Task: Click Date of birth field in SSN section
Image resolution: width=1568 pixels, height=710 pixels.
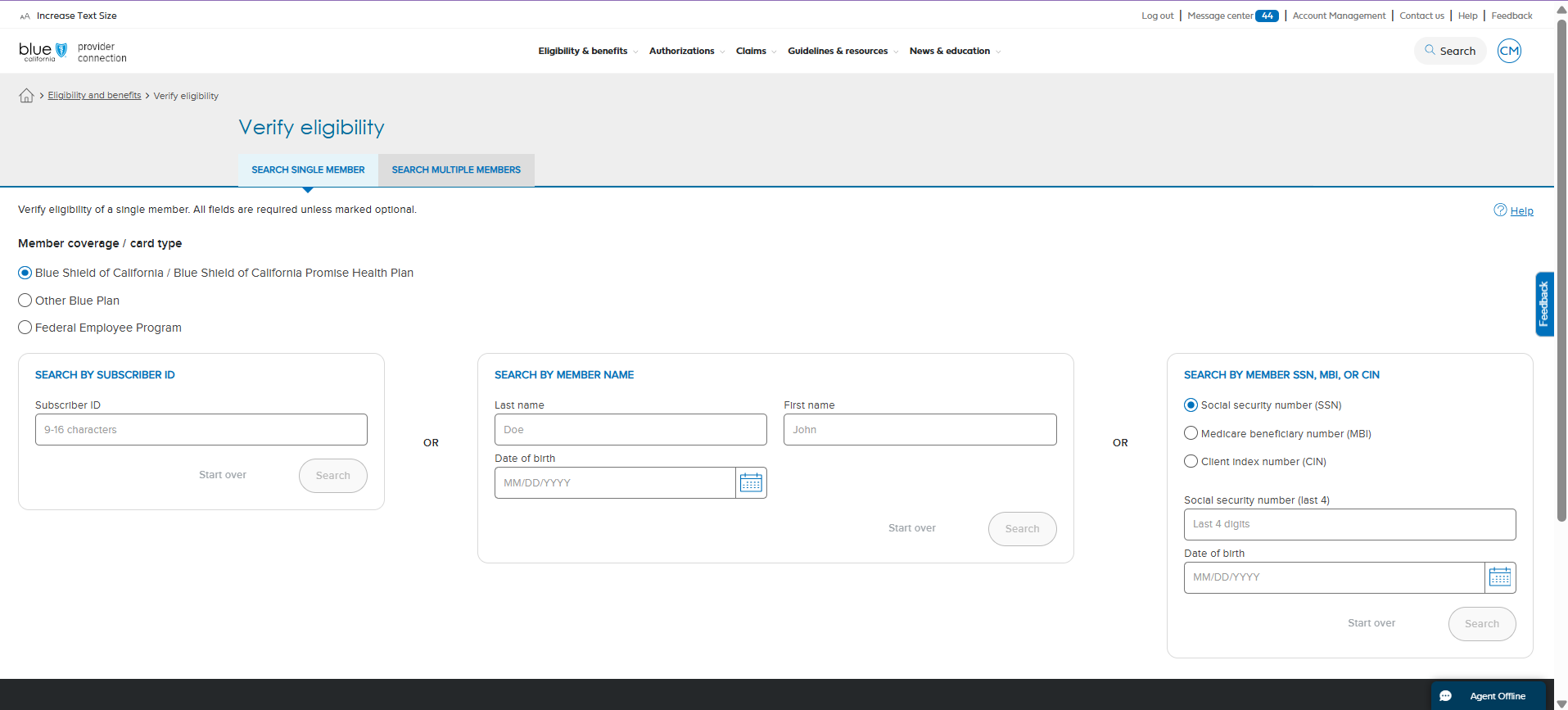Action: [1335, 577]
